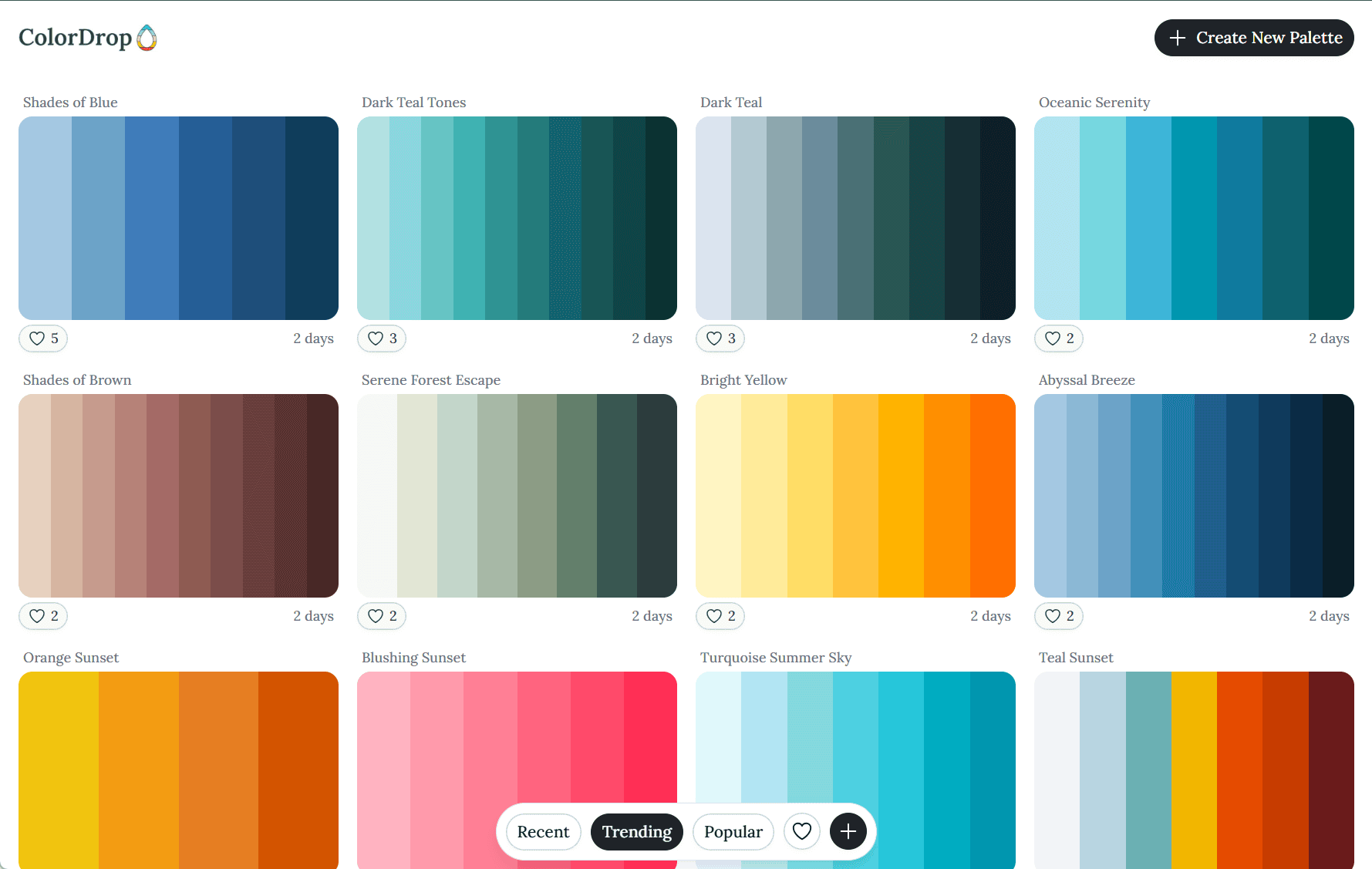The width and height of the screenshot is (1372, 869).
Task: Like the Dark Teal palette
Action: point(720,339)
